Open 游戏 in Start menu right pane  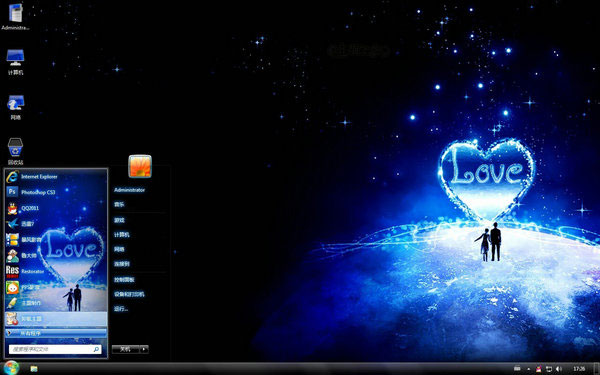coord(119,220)
